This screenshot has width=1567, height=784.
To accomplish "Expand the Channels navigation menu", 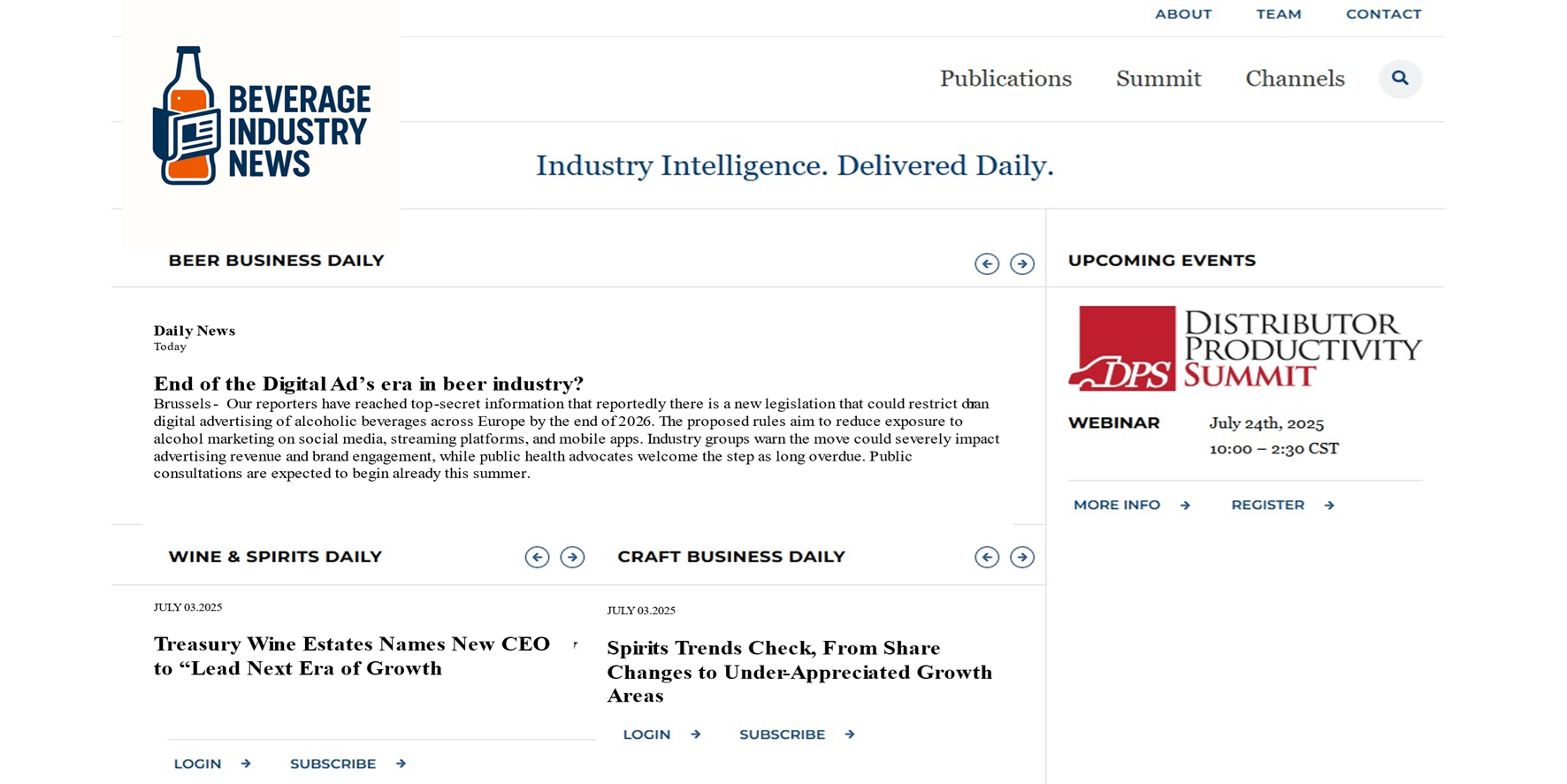I will (x=1295, y=79).
